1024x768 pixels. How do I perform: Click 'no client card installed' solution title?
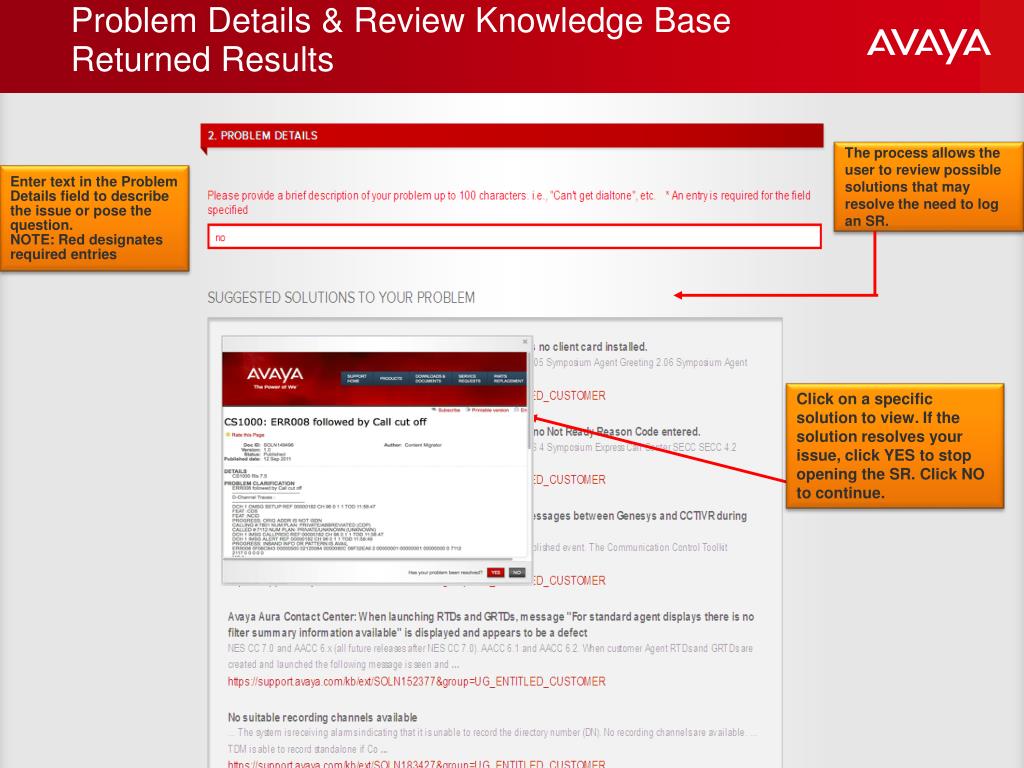pos(592,347)
